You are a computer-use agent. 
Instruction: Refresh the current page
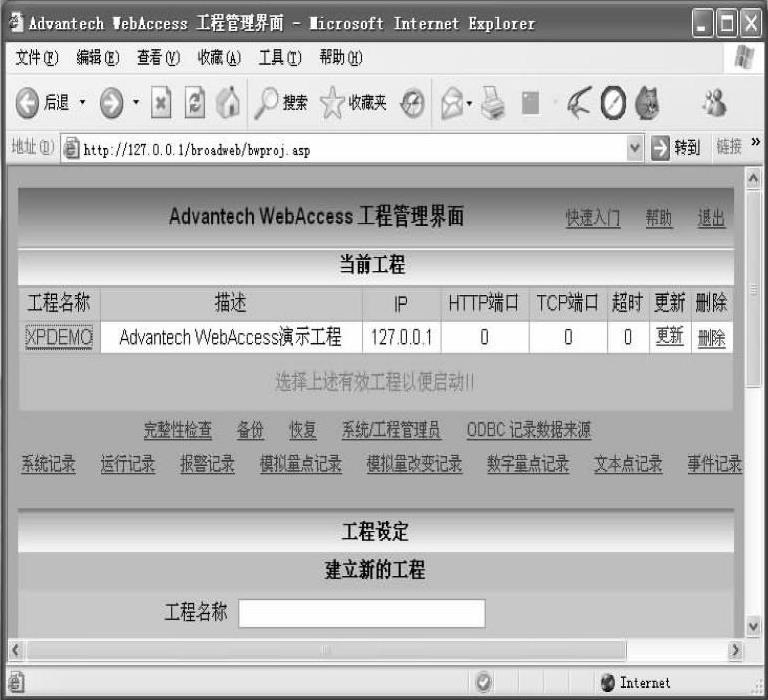coord(194,103)
